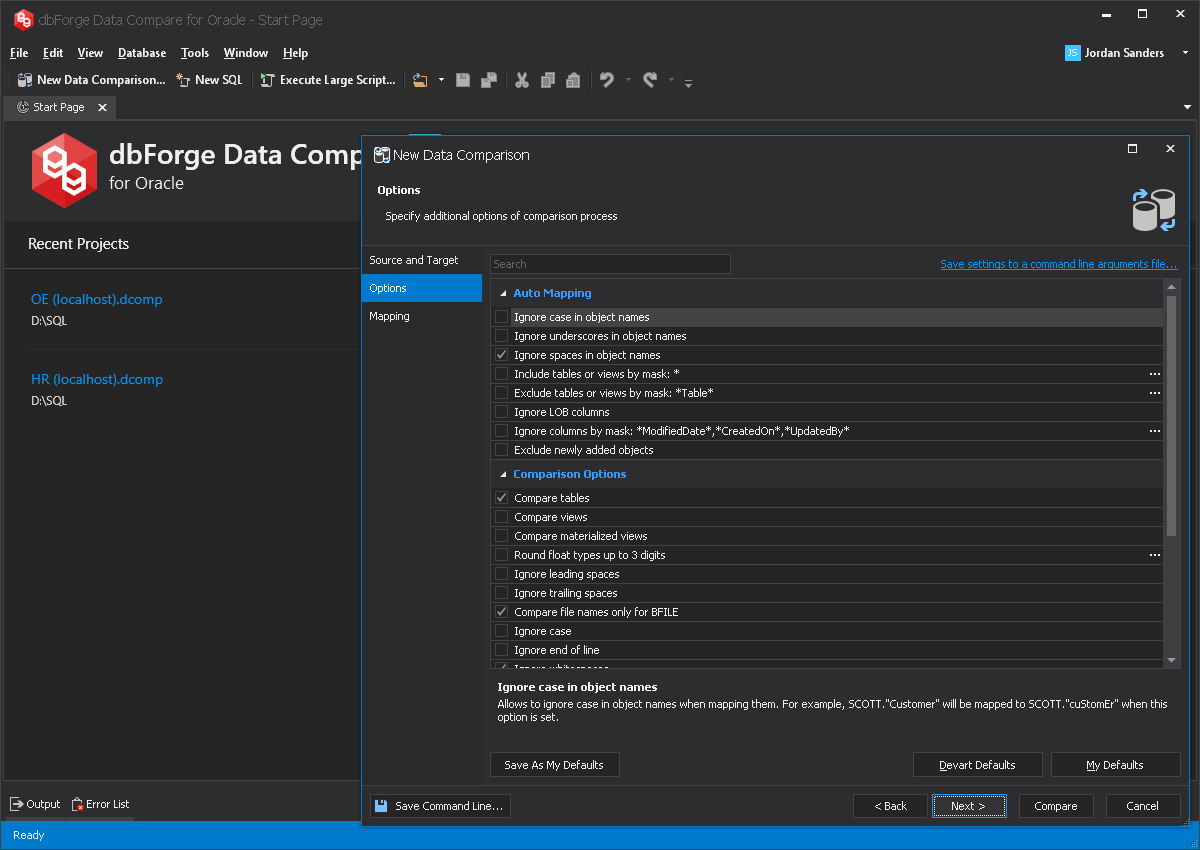Enable Ignore case in object names

click(501, 317)
